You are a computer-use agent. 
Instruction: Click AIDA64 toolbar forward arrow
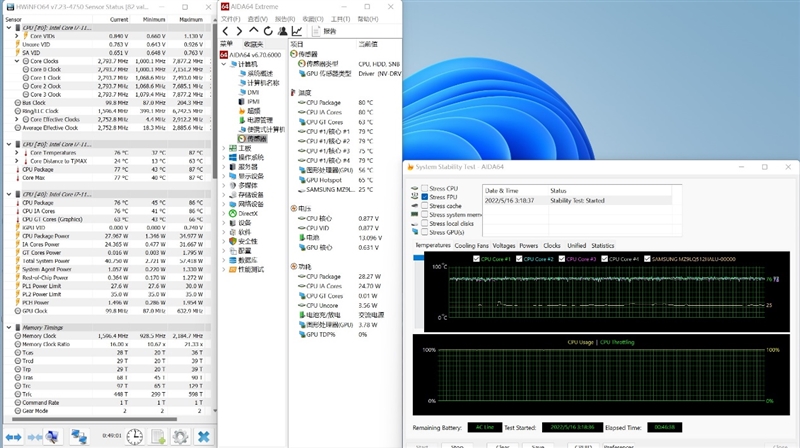[x=239, y=31]
